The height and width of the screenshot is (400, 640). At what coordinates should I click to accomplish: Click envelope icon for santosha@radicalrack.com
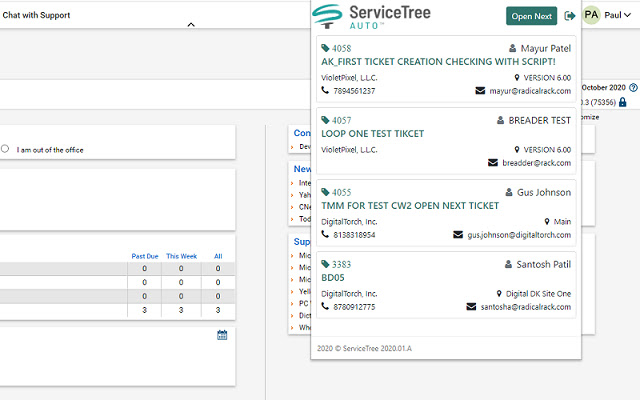(x=471, y=307)
